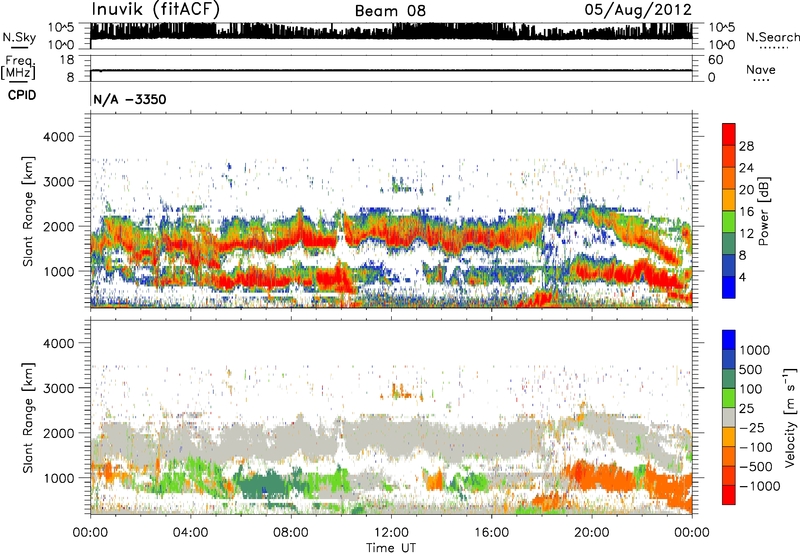
Task: Click the '08:00' time axis label
Action: (291, 533)
